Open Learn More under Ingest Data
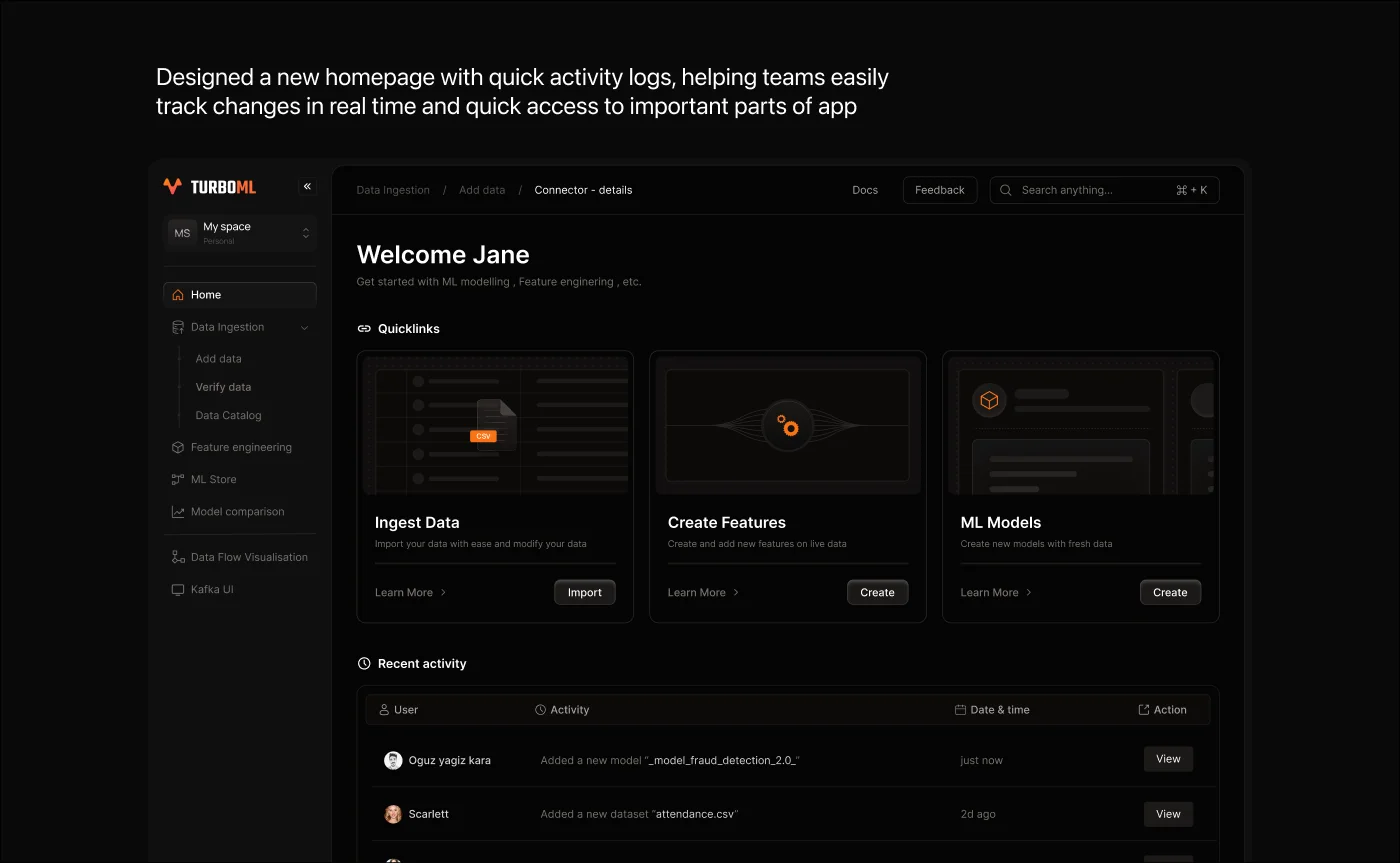The height and width of the screenshot is (863, 1400). [411, 592]
